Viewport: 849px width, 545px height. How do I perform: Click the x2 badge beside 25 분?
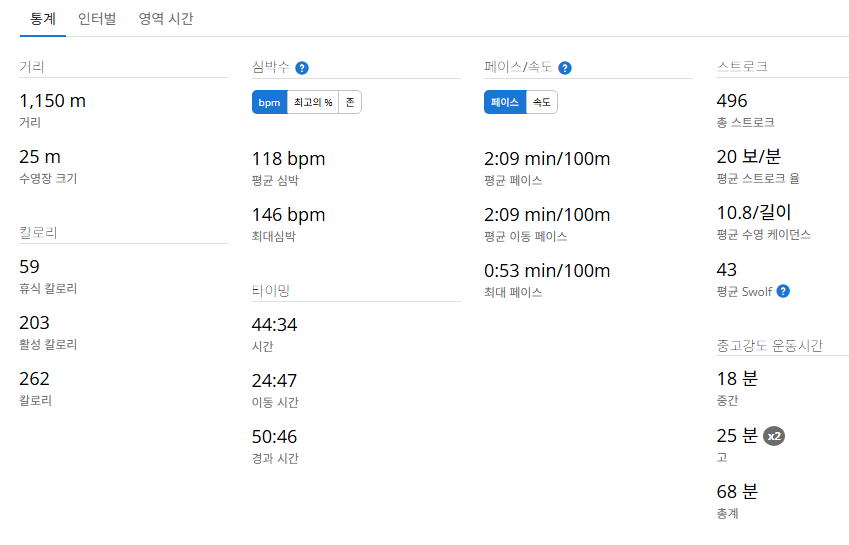(x=774, y=436)
